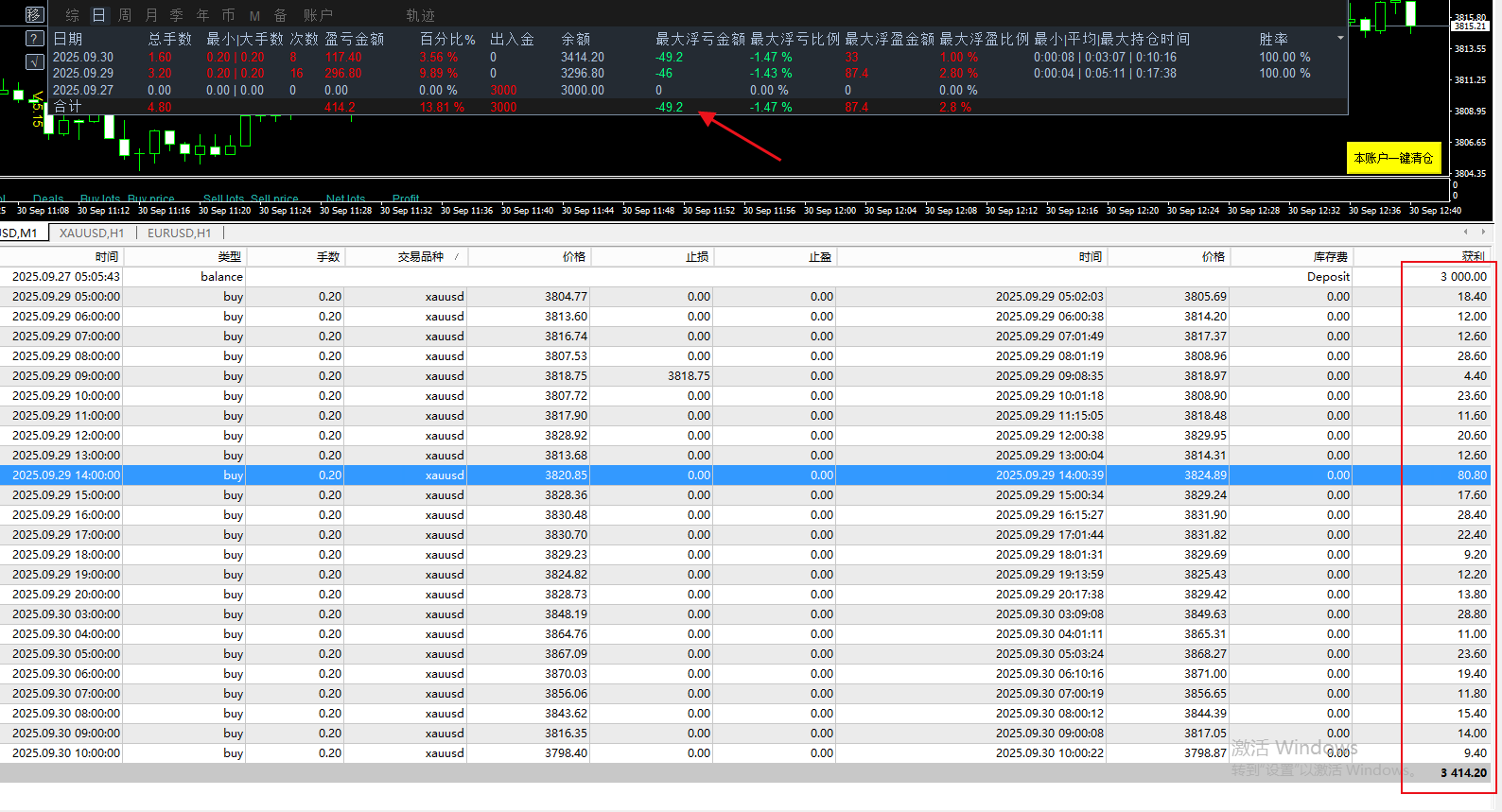Switch to the 综 summary tab
Image resolution: width=1502 pixels, height=812 pixels.
(72, 15)
